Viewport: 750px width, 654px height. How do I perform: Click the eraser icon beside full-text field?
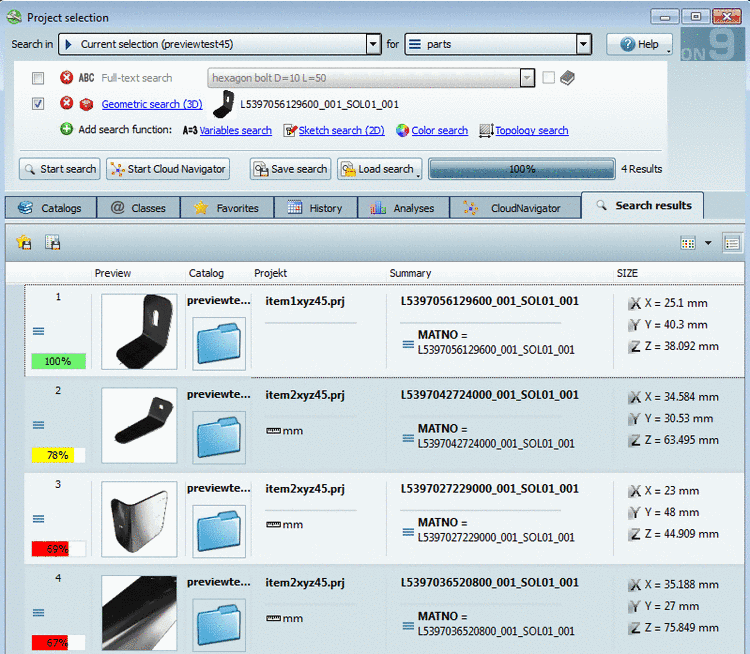[x=567, y=78]
